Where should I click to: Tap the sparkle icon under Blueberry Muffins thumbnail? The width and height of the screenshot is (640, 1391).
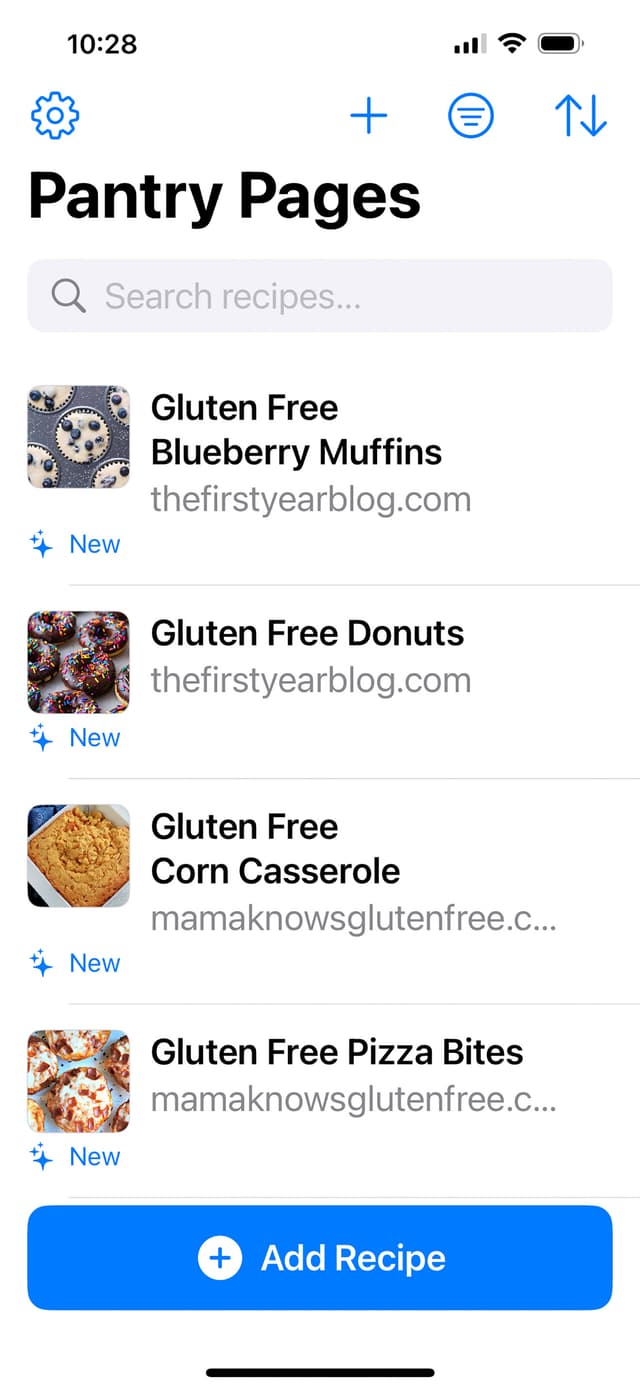click(x=41, y=543)
